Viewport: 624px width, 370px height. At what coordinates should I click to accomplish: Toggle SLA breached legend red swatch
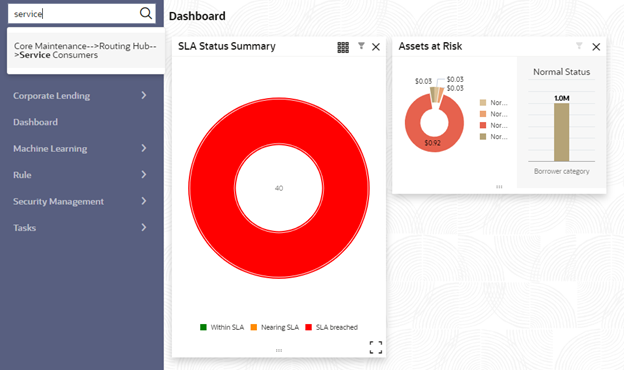click(x=308, y=327)
